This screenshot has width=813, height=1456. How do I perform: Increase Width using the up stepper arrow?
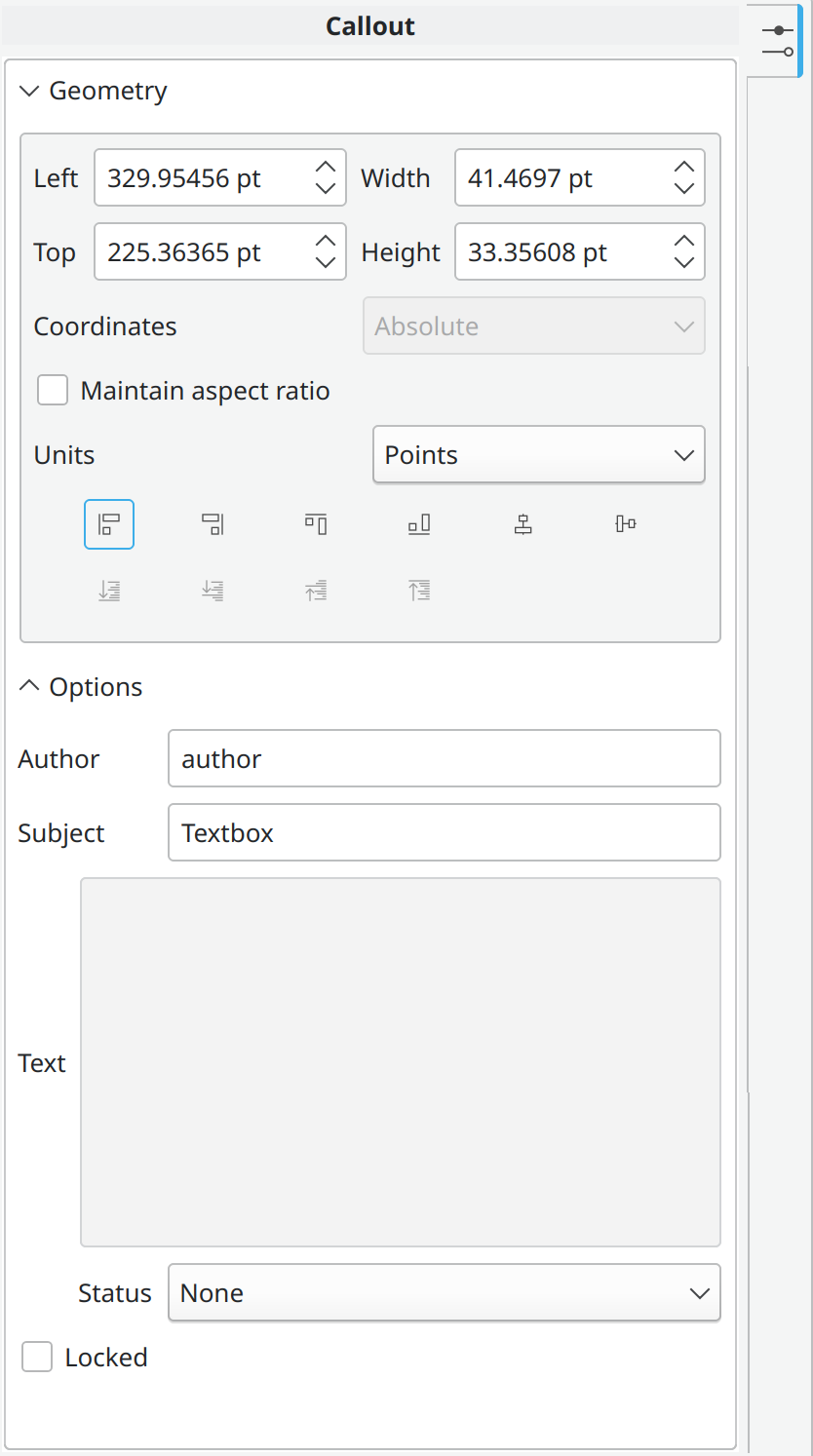pyautogui.click(x=683, y=166)
